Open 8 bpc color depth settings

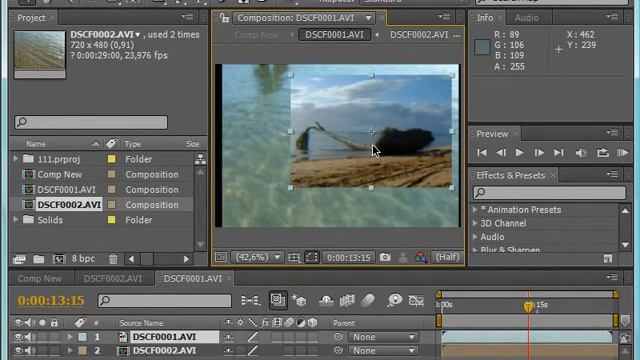coord(83,258)
